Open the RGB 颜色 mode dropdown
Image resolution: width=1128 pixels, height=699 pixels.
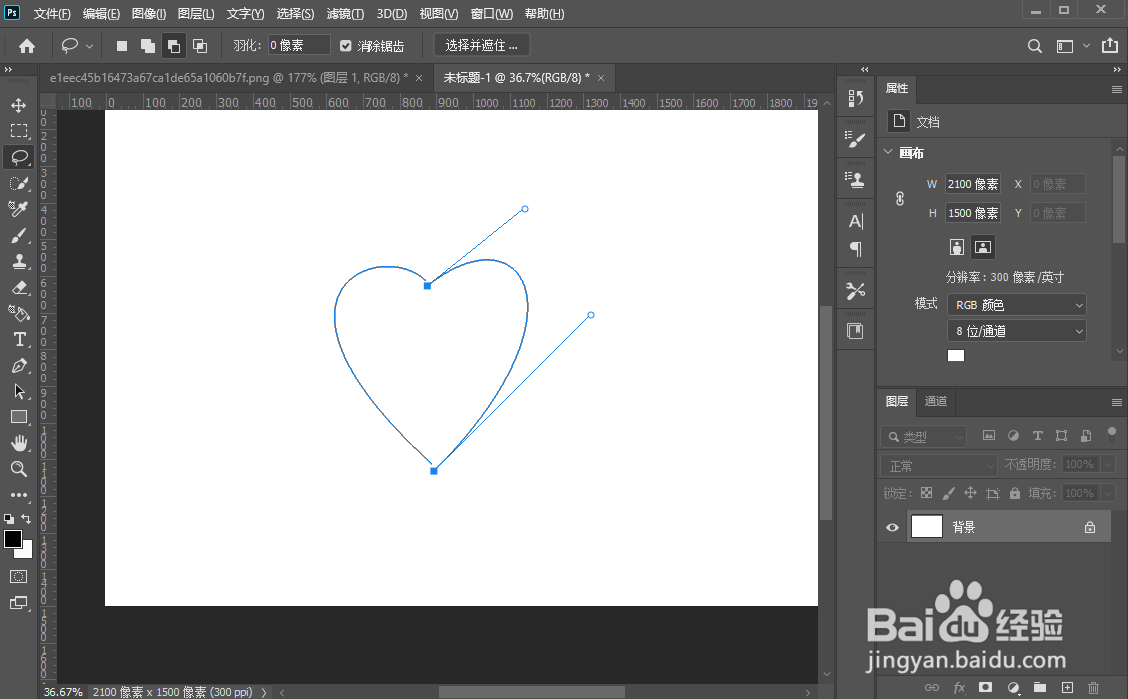(1016, 305)
